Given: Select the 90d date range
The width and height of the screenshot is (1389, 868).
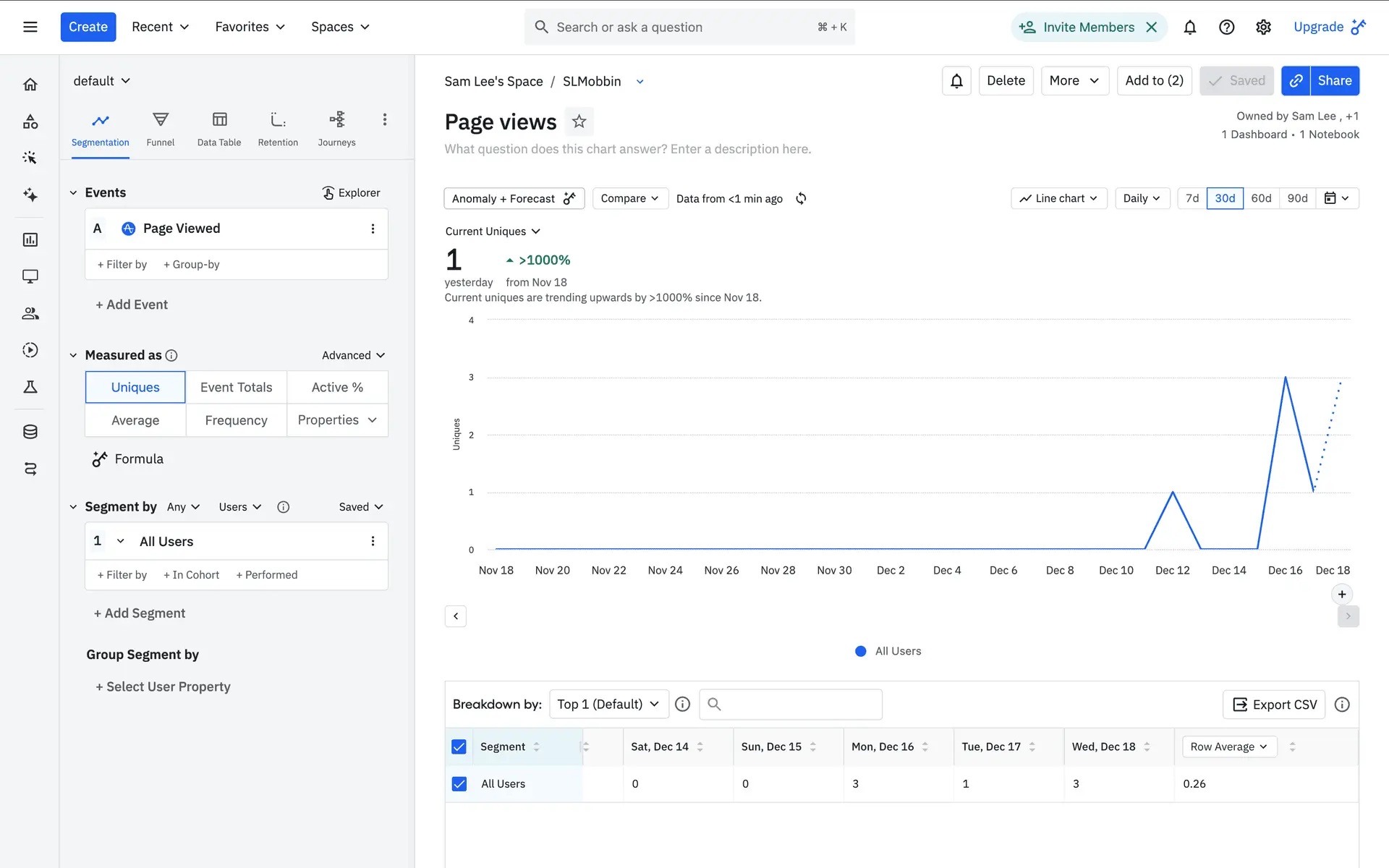Looking at the screenshot, I should point(1297,198).
